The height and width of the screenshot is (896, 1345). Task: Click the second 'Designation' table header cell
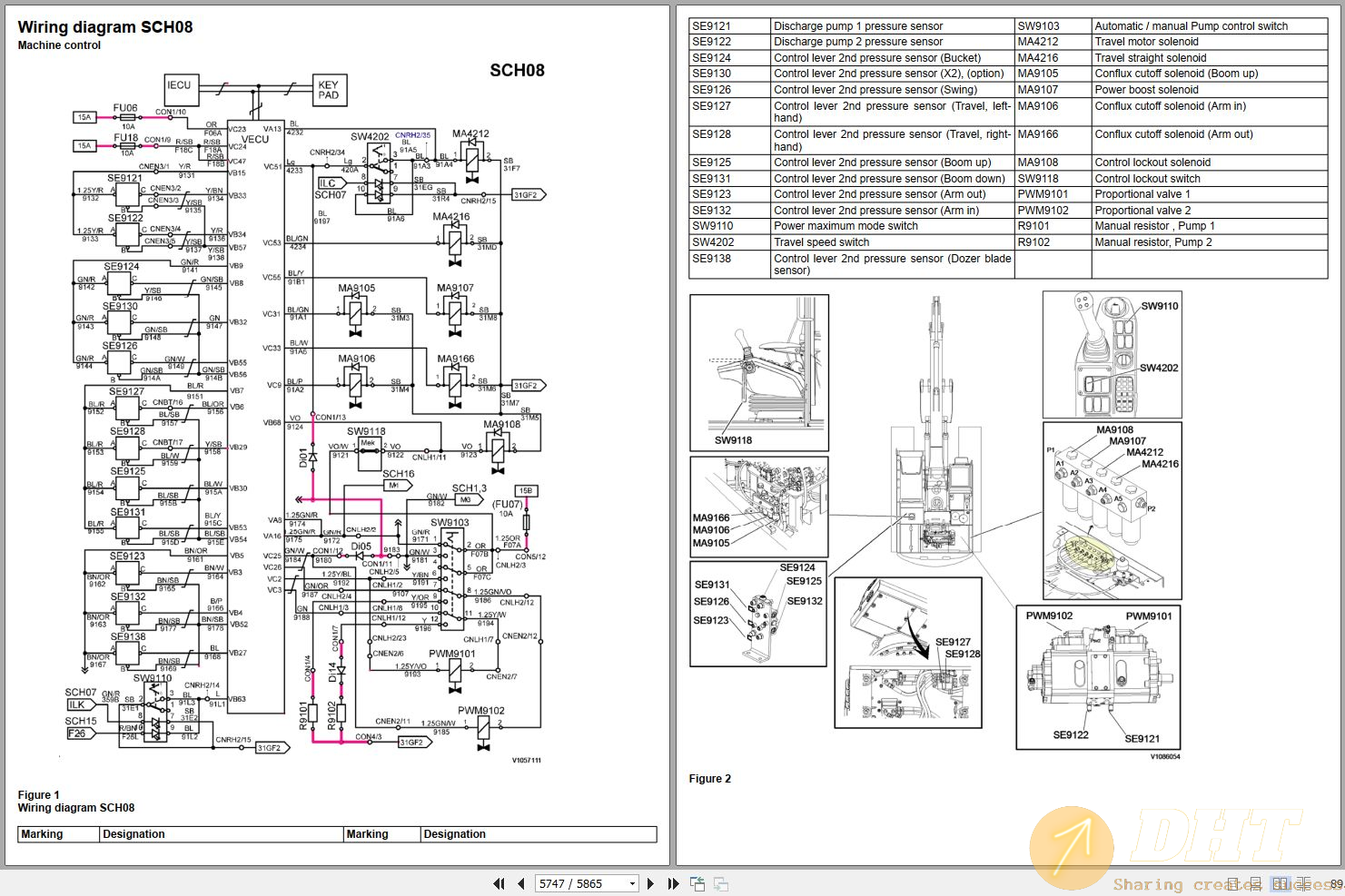pyautogui.click(x=539, y=834)
